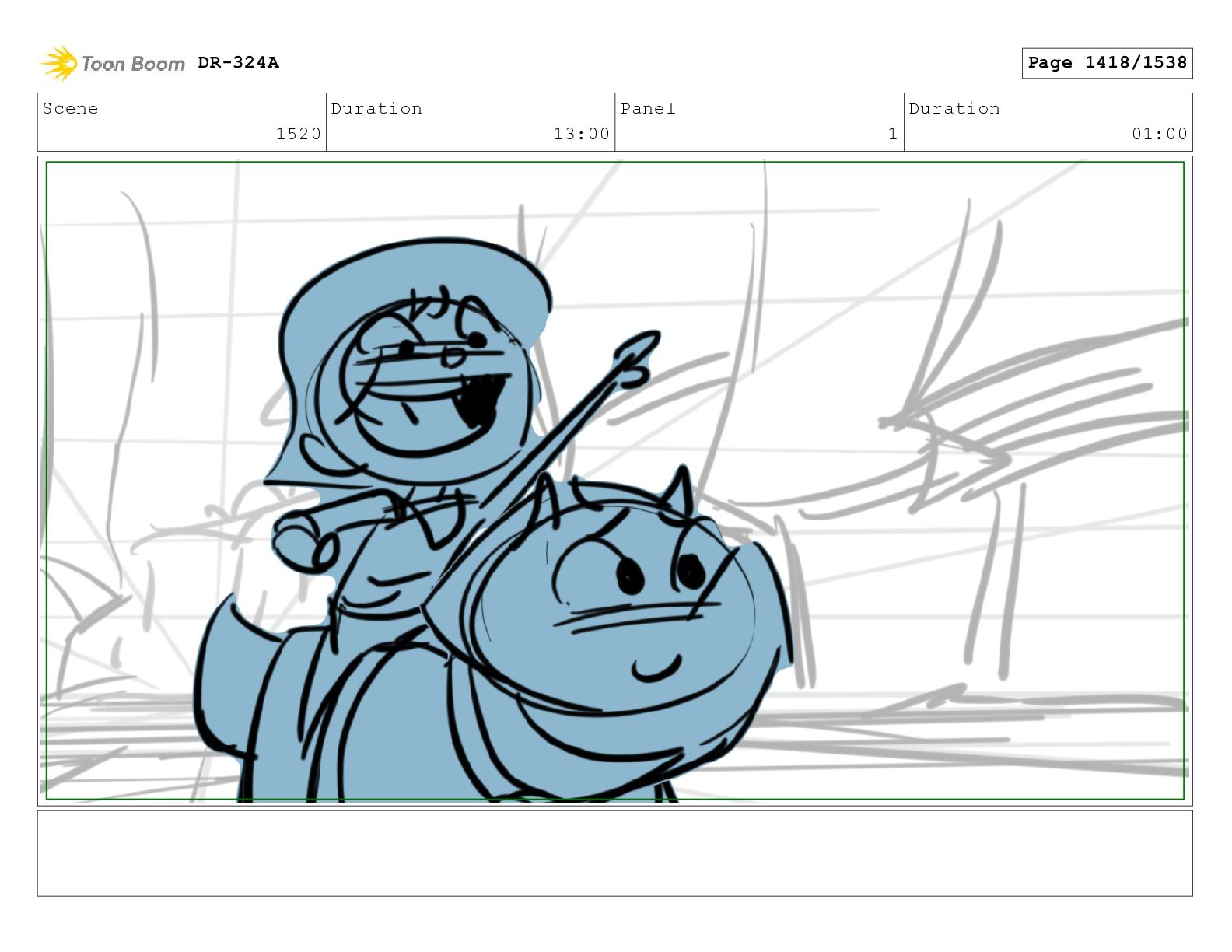Viewport: 1232px width, 952px height.
Task: Click the Scene label
Action: click(x=70, y=108)
